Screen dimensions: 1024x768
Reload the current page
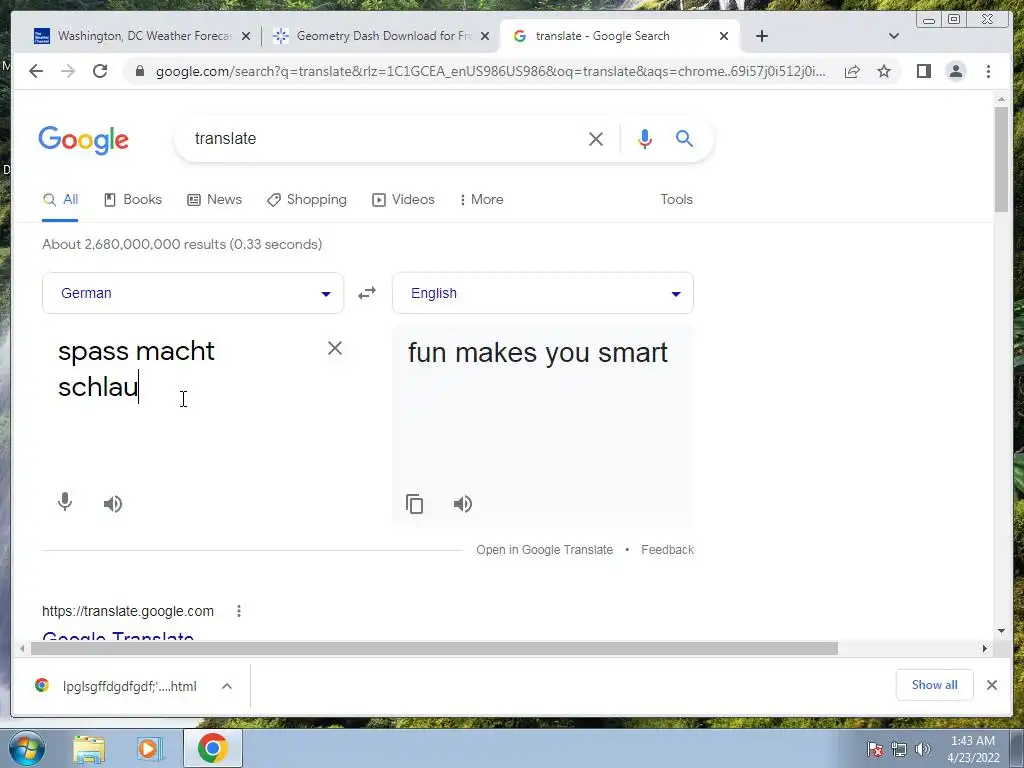coord(100,71)
